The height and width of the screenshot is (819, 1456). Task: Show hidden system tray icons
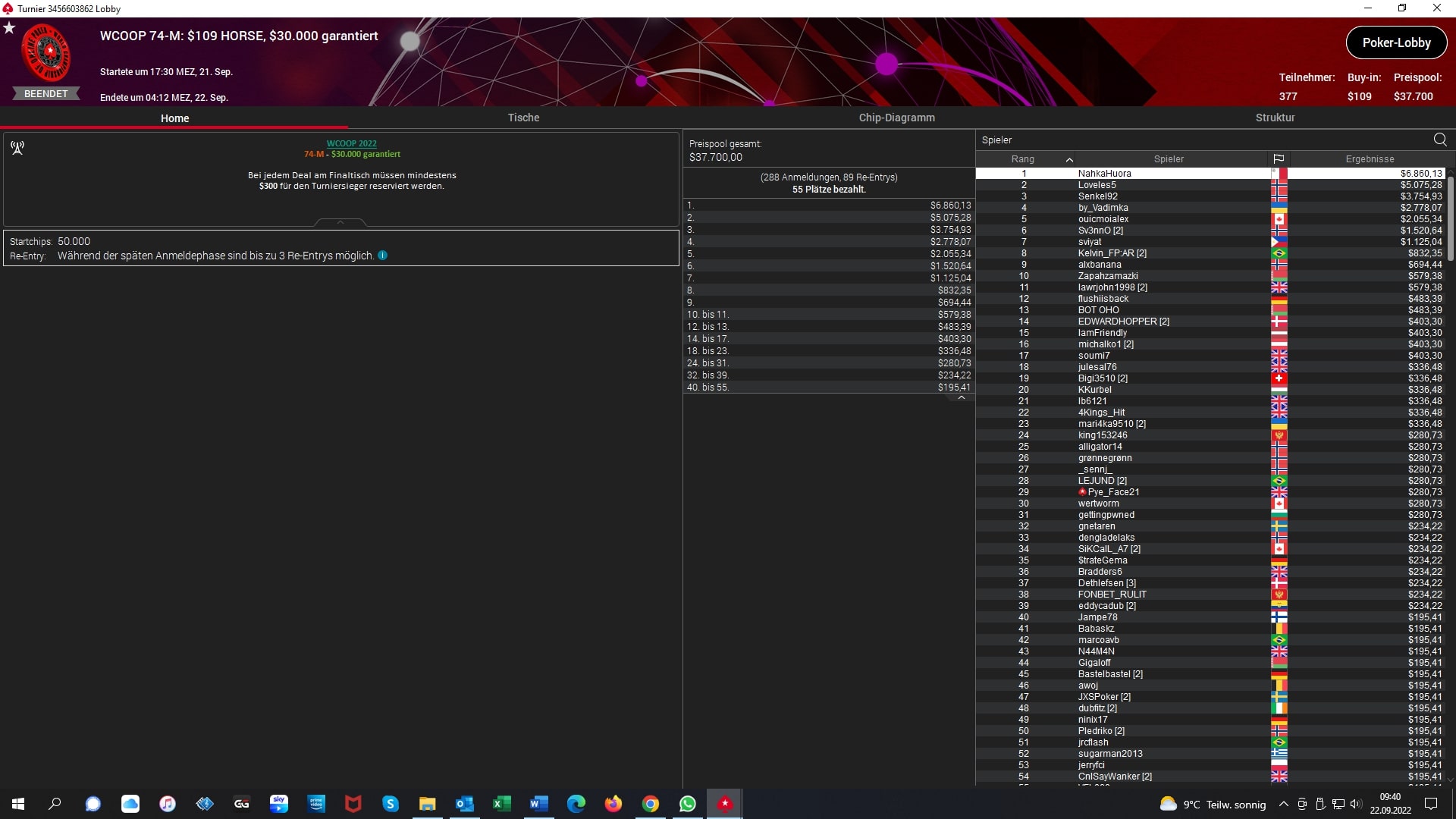(1283, 805)
